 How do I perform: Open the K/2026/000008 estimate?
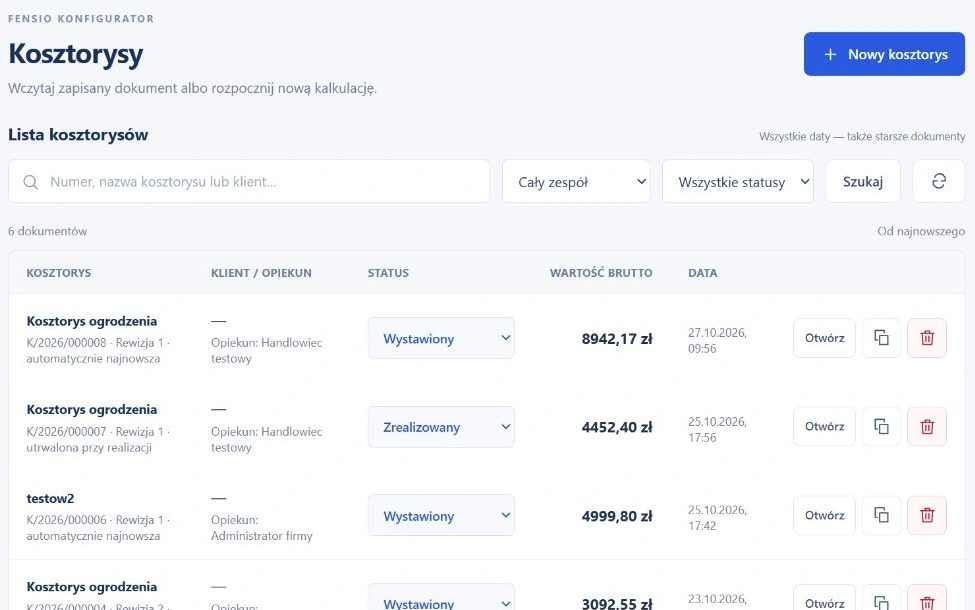point(824,338)
